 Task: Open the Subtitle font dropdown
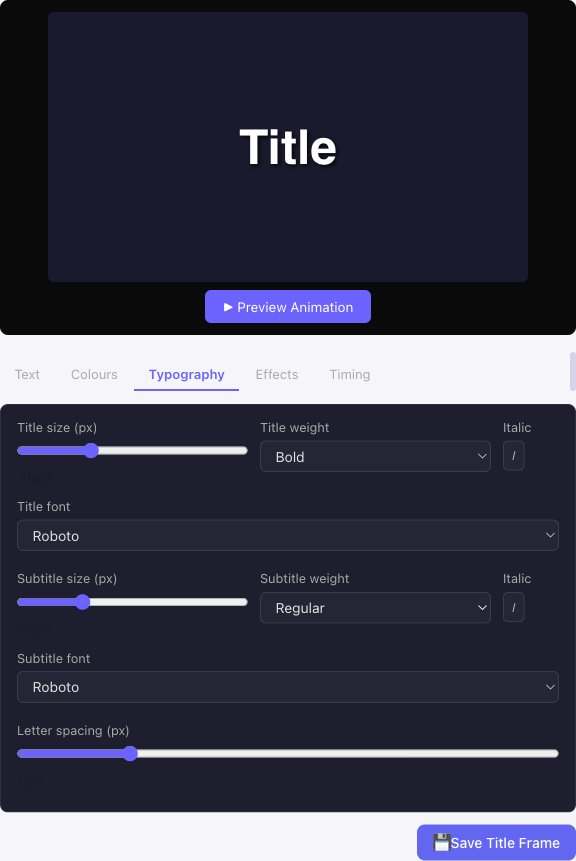(x=288, y=687)
